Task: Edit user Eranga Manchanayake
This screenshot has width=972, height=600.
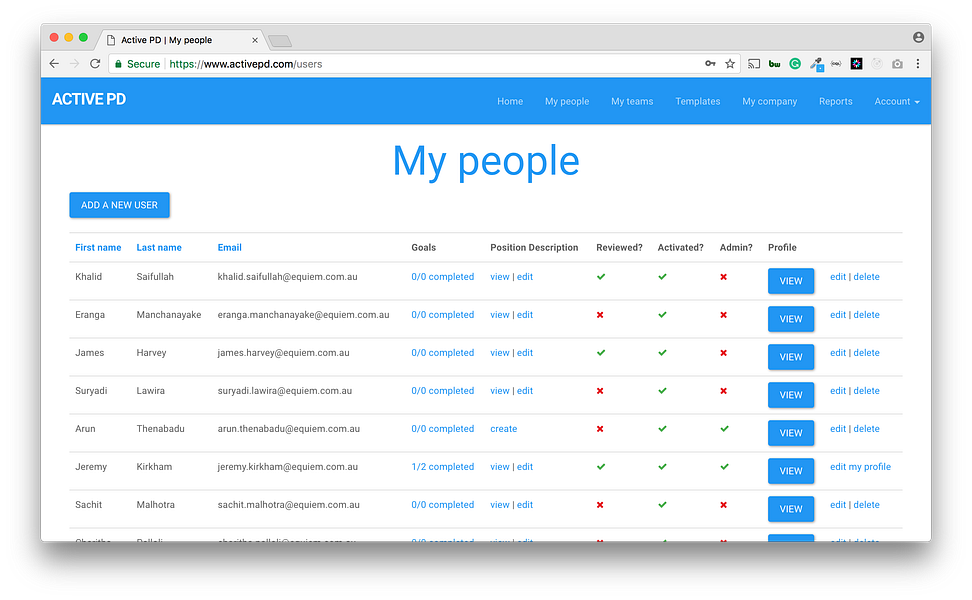Action: (x=838, y=315)
